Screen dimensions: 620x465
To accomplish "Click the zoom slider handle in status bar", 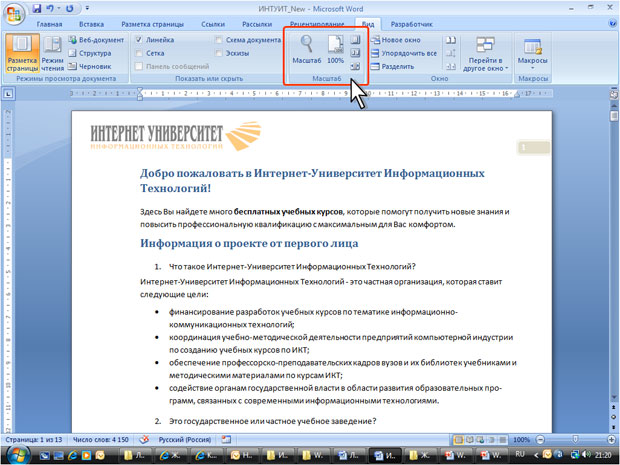I will point(576,439).
